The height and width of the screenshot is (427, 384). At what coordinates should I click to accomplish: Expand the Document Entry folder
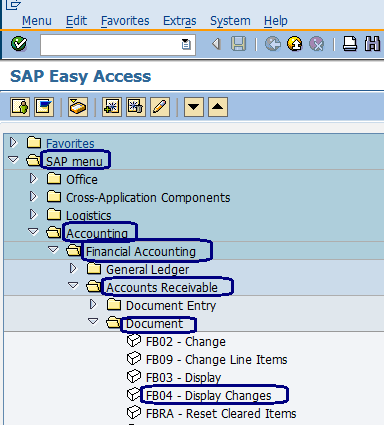[93, 304]
